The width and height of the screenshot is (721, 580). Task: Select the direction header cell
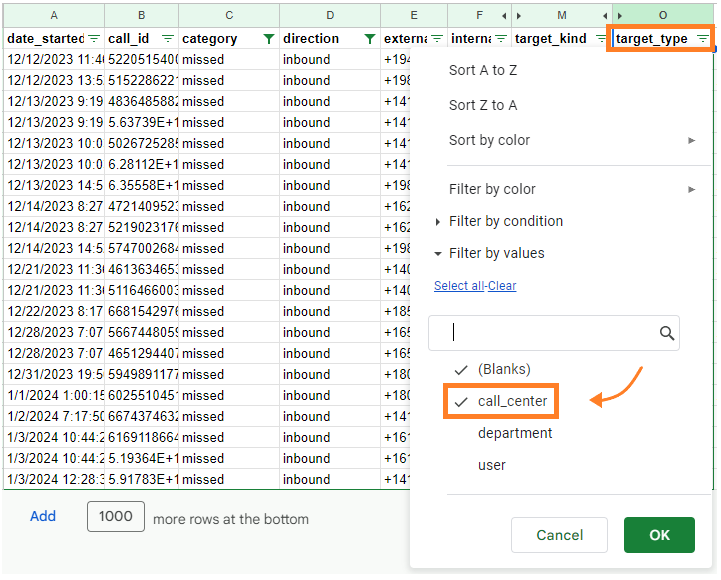330,39
